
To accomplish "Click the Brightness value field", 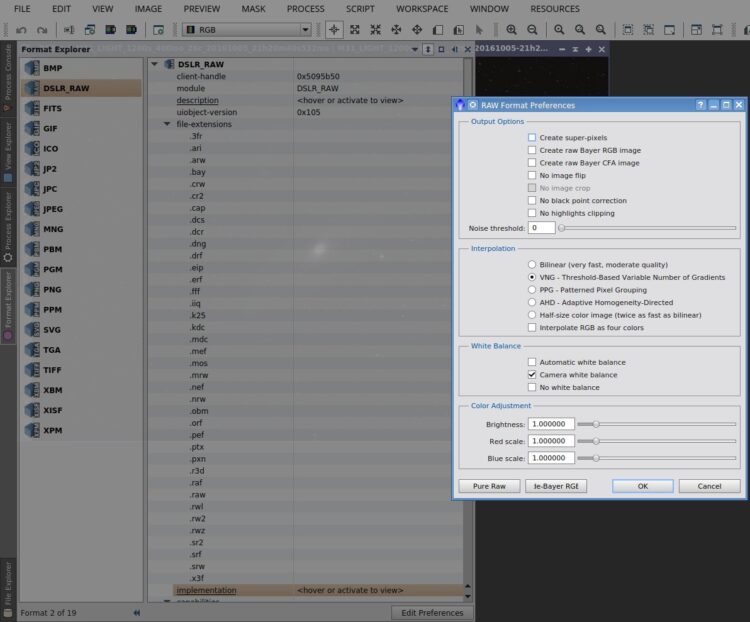I will tap(551, 424).
